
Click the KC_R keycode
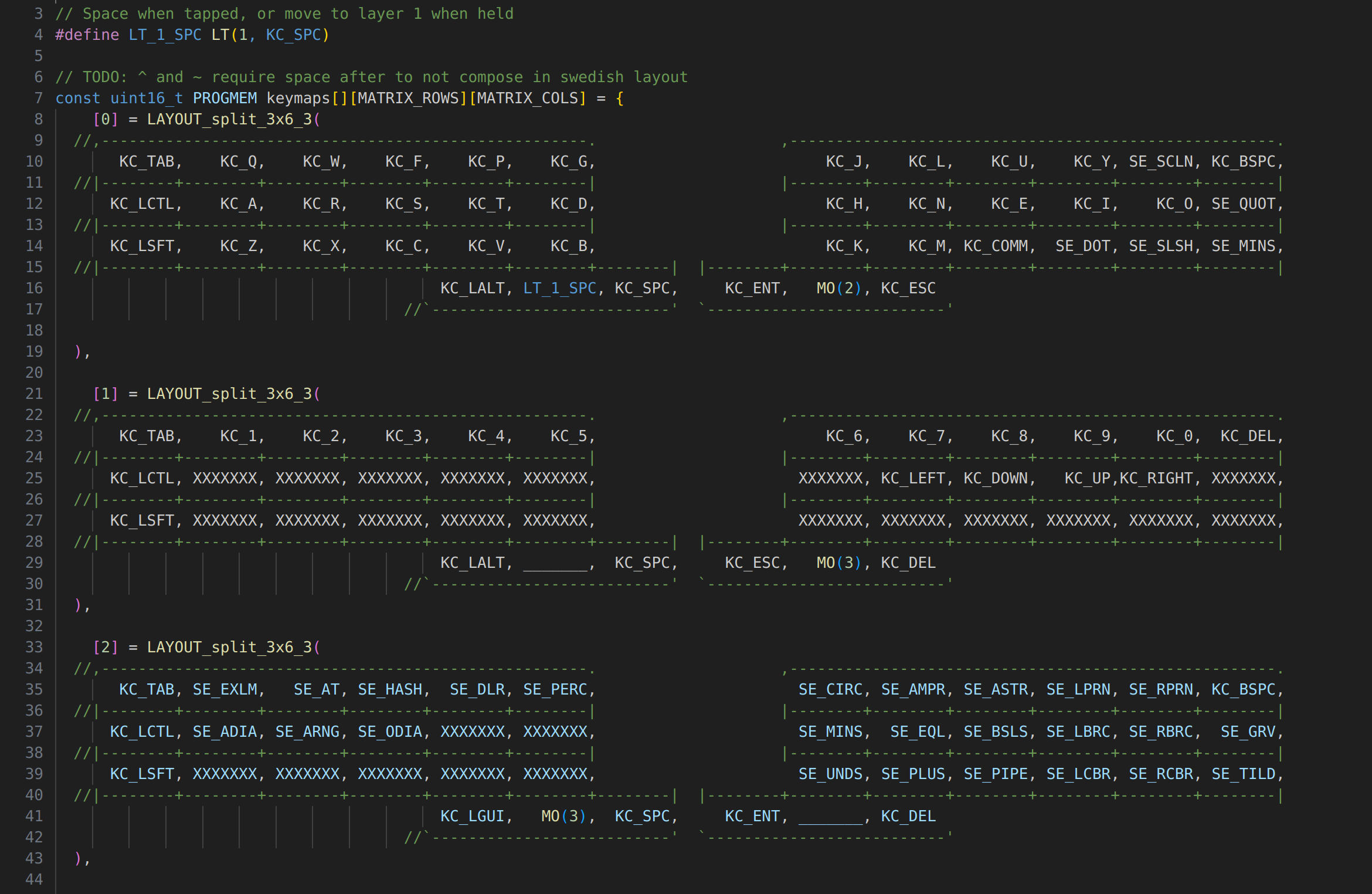click(321, 204)
